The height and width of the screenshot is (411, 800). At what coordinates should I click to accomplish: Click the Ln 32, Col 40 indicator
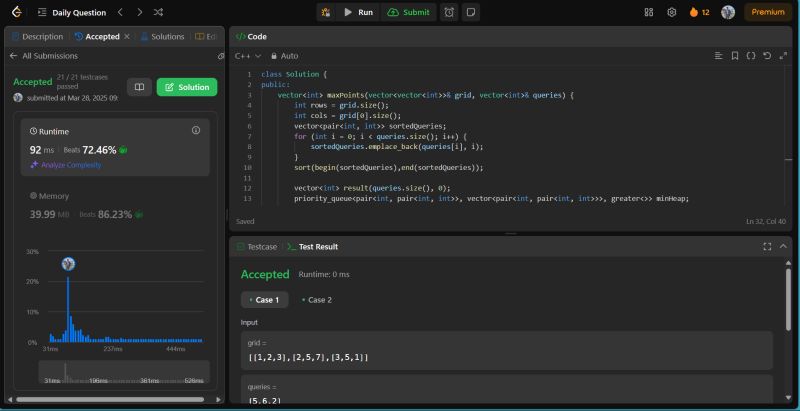tap(766, 221)
